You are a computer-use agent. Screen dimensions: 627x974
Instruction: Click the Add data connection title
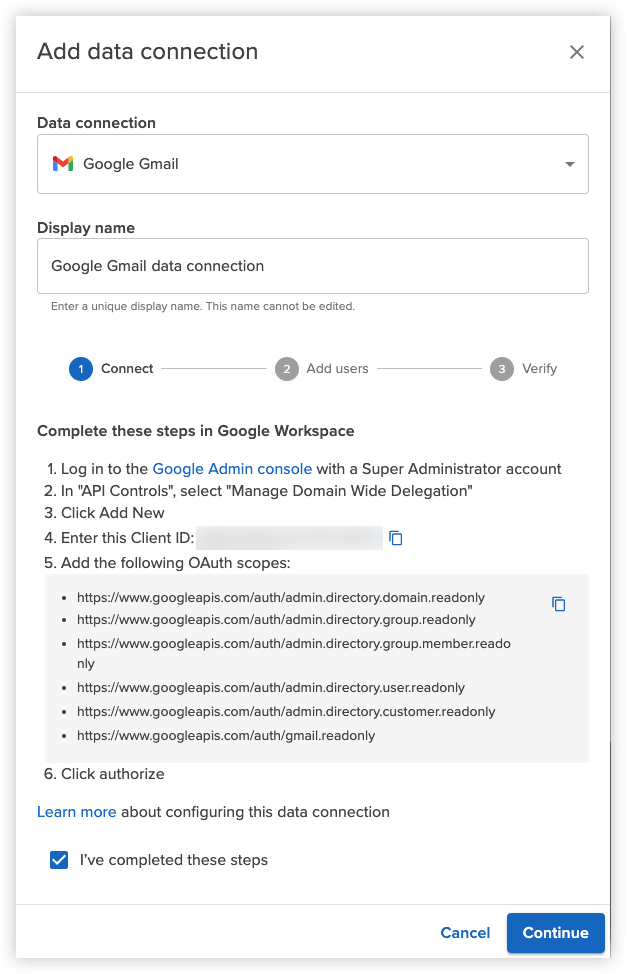point(148,52)
